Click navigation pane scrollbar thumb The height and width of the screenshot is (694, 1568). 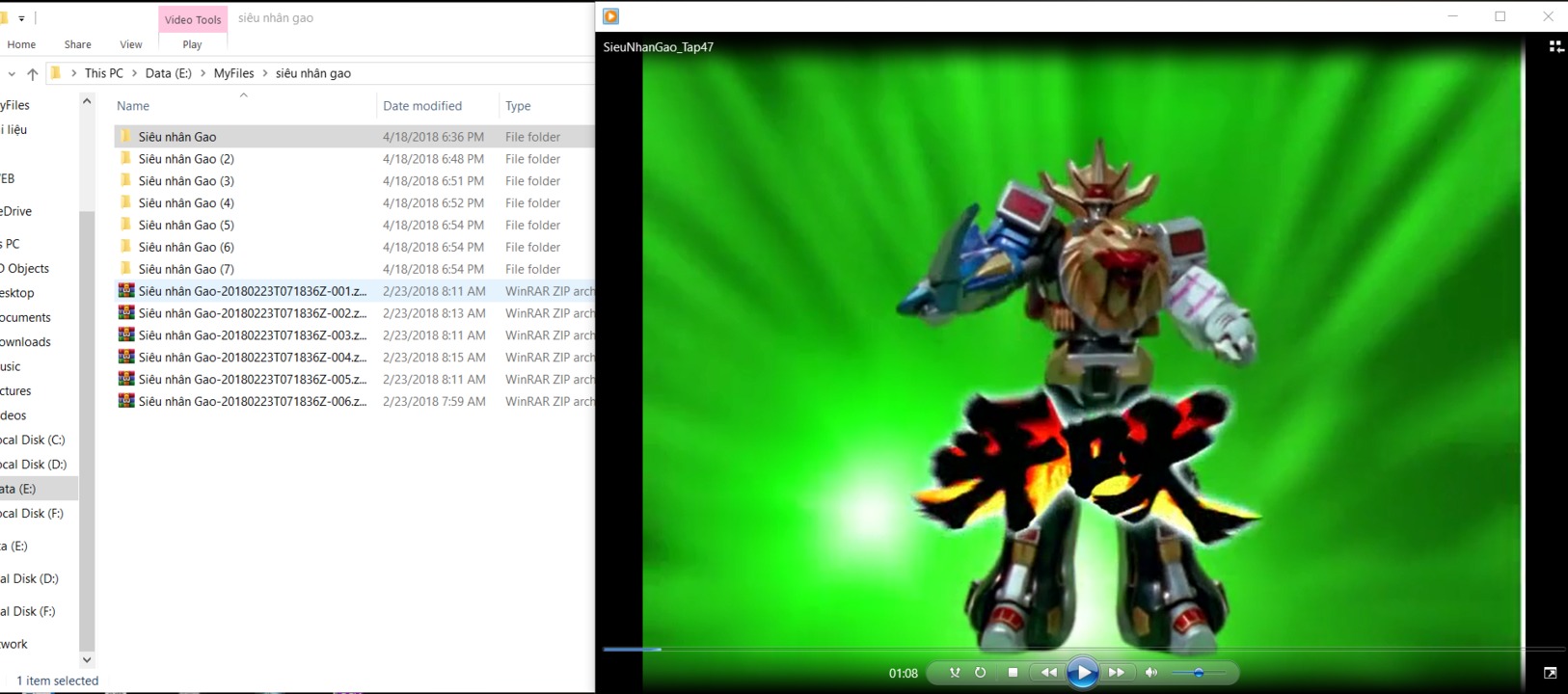point(87,429)
